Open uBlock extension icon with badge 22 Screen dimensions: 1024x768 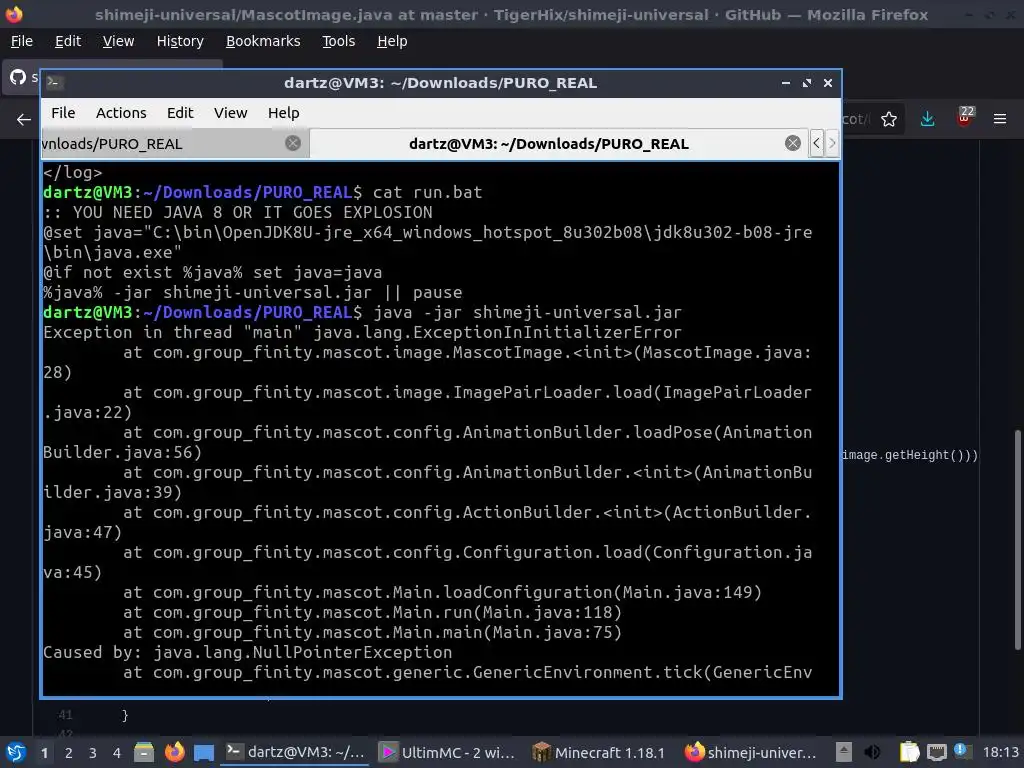point(965,118)
